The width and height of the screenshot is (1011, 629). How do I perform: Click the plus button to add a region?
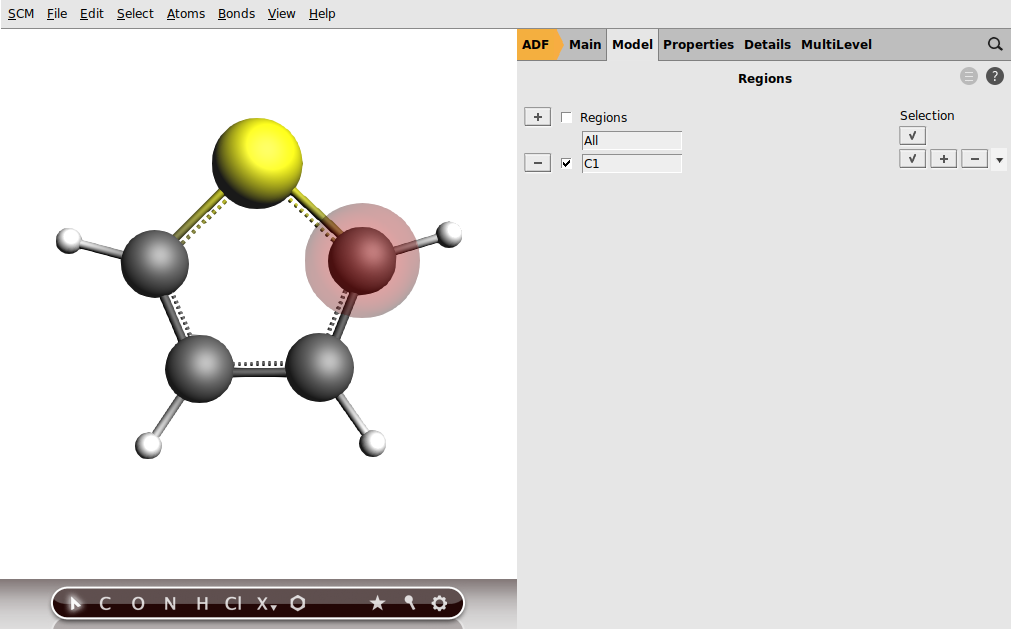pos(537,116)
